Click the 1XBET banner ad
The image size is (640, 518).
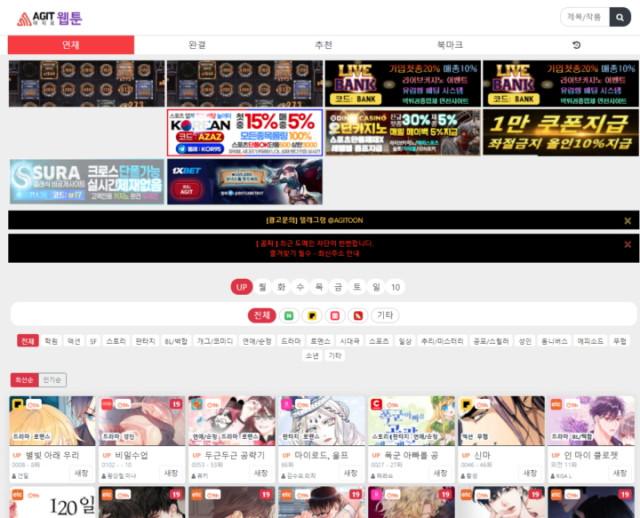click(245, 182)
